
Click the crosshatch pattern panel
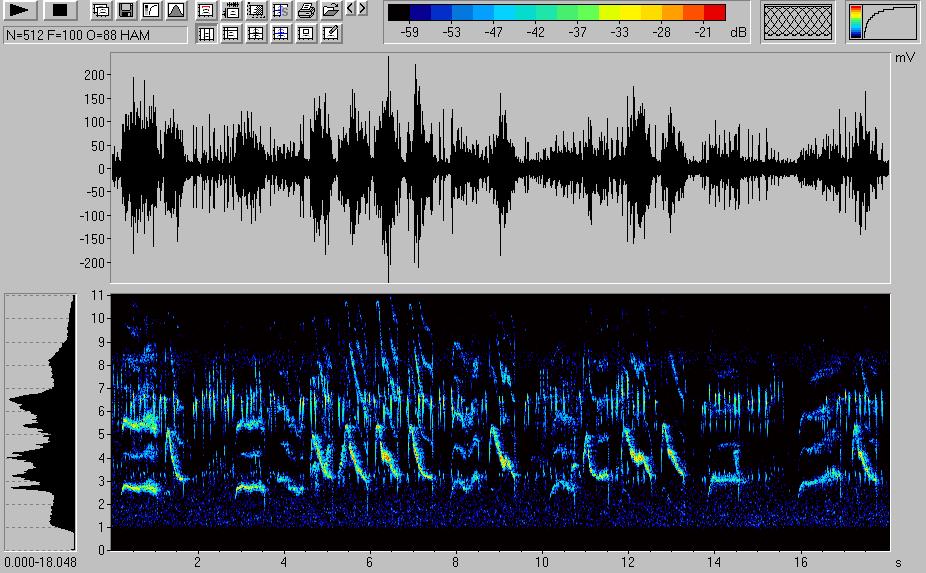tap(797, 22)
